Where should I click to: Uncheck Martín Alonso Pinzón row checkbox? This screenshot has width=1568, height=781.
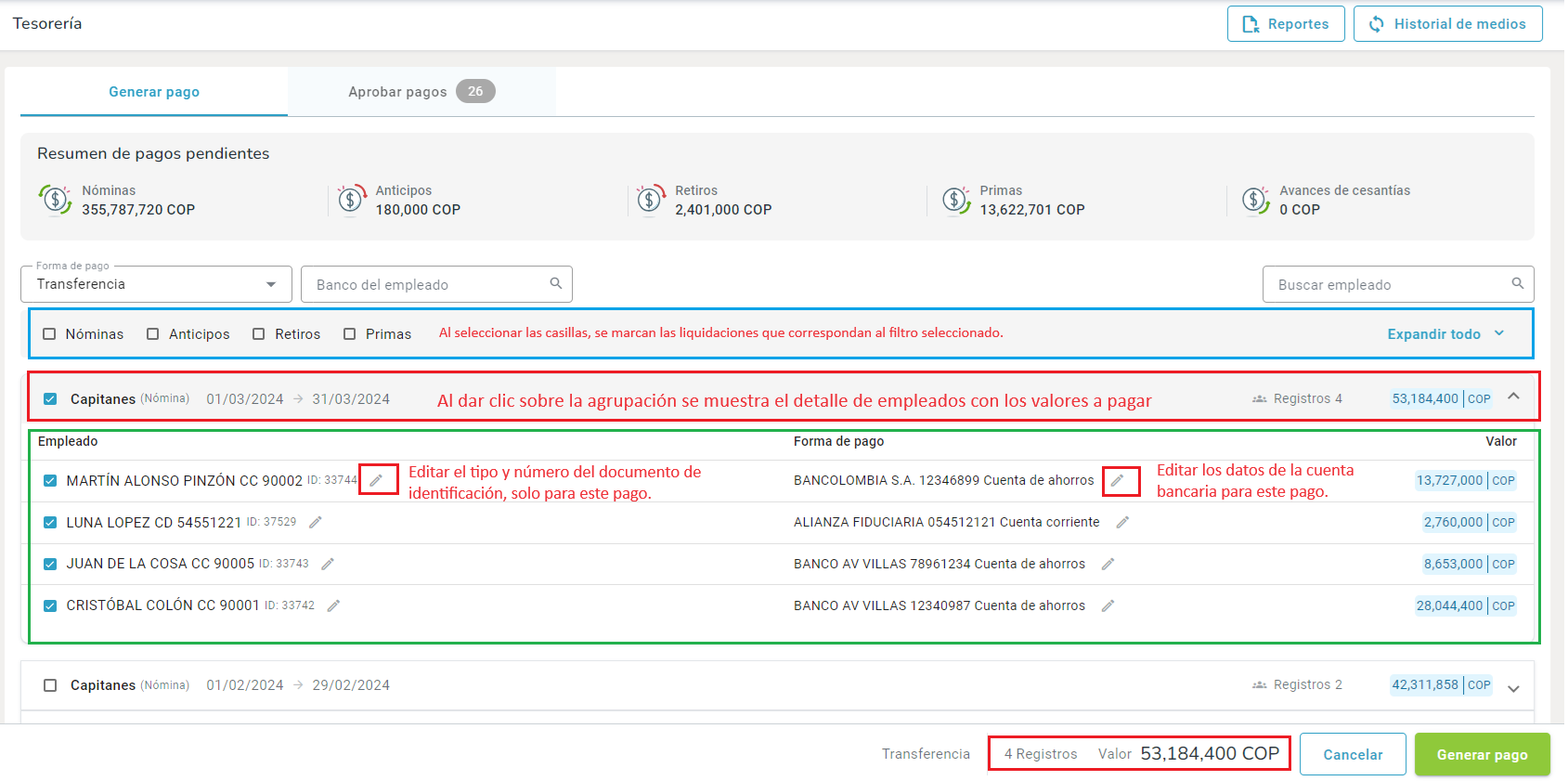(50, 480)
